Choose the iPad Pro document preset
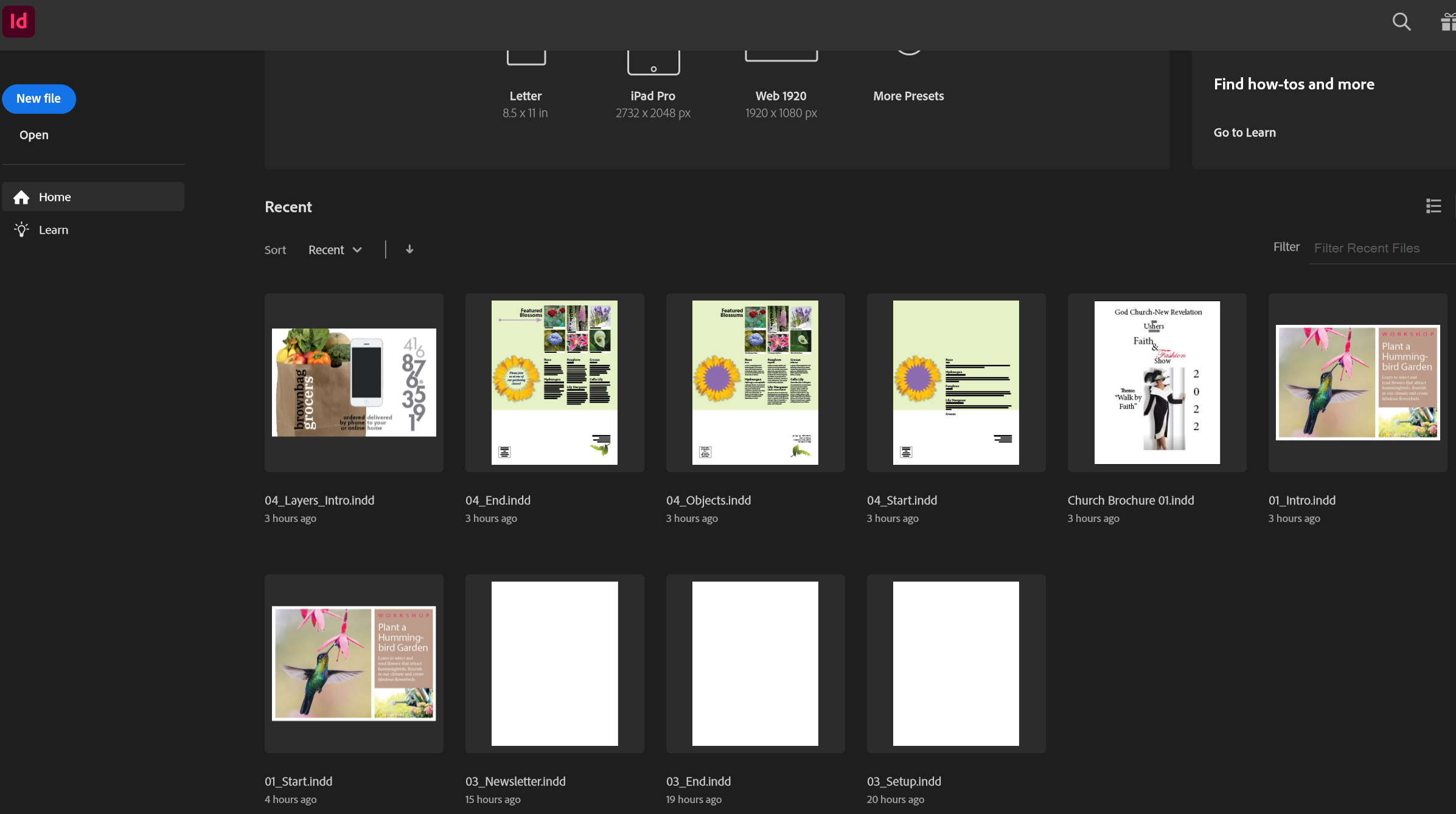1456x814 pixels. 653,79
